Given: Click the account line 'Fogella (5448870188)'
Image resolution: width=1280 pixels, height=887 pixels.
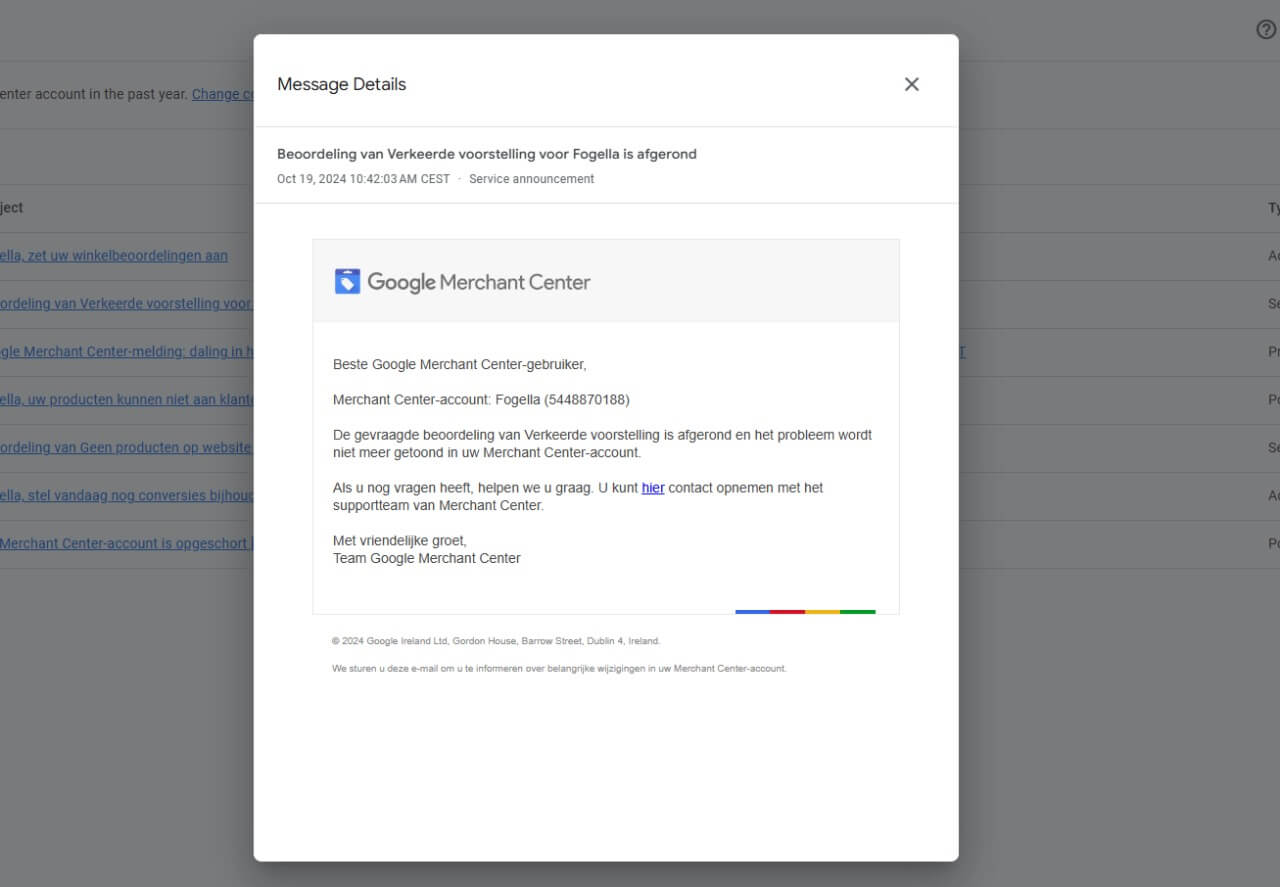Looking at the screenshot, I should tap(563, 400).
